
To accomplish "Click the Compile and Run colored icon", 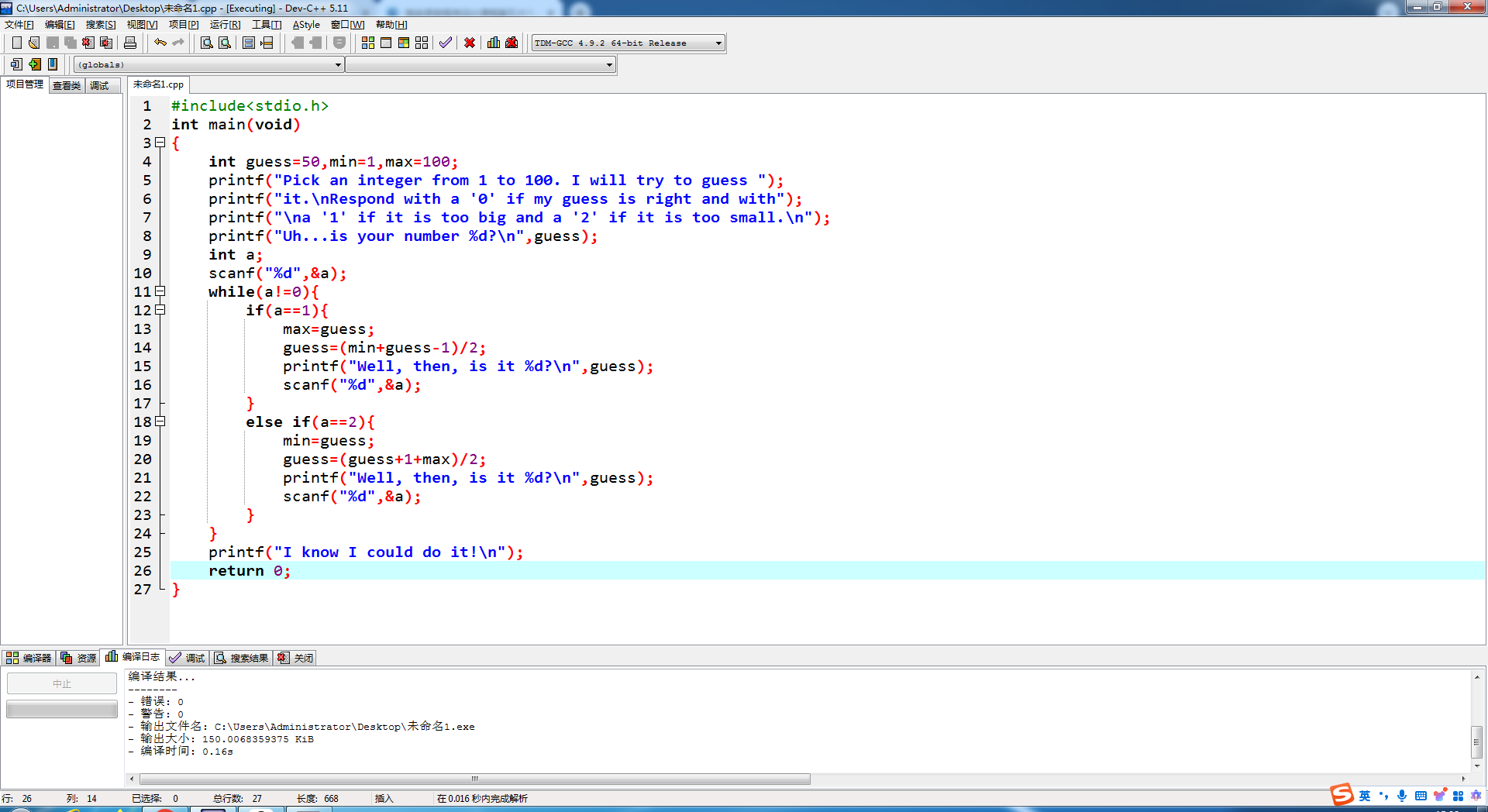I will tap(404, 43).
